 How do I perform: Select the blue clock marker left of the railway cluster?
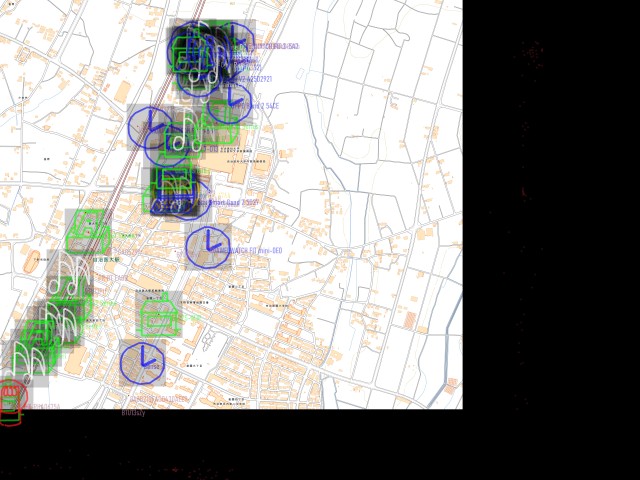pos(150,127)
